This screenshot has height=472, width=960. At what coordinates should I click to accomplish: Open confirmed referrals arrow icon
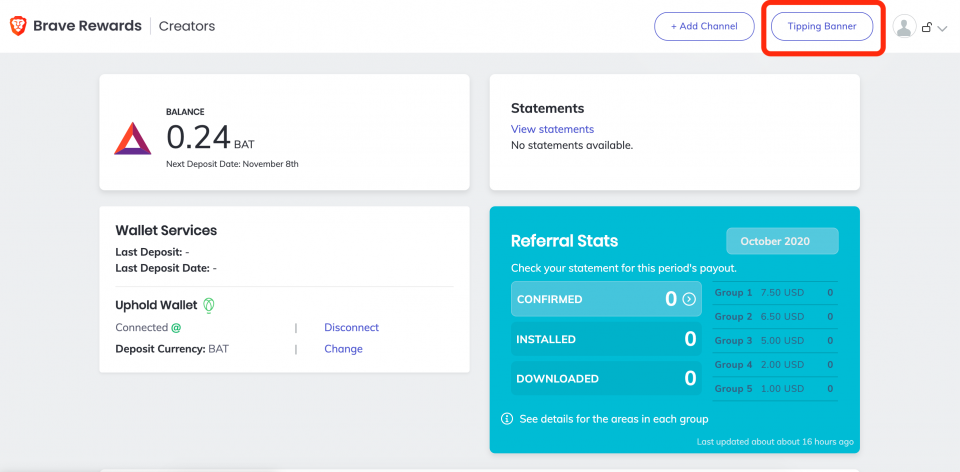click(x=689, y=299)
